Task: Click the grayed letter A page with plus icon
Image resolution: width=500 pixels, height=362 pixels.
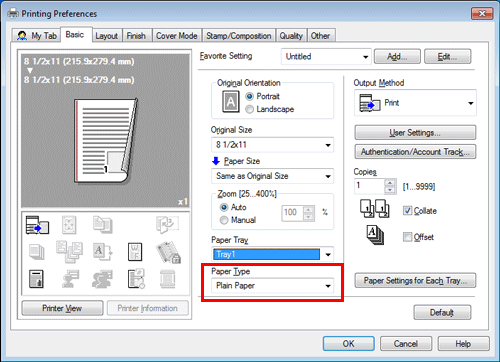Action: 102,252
